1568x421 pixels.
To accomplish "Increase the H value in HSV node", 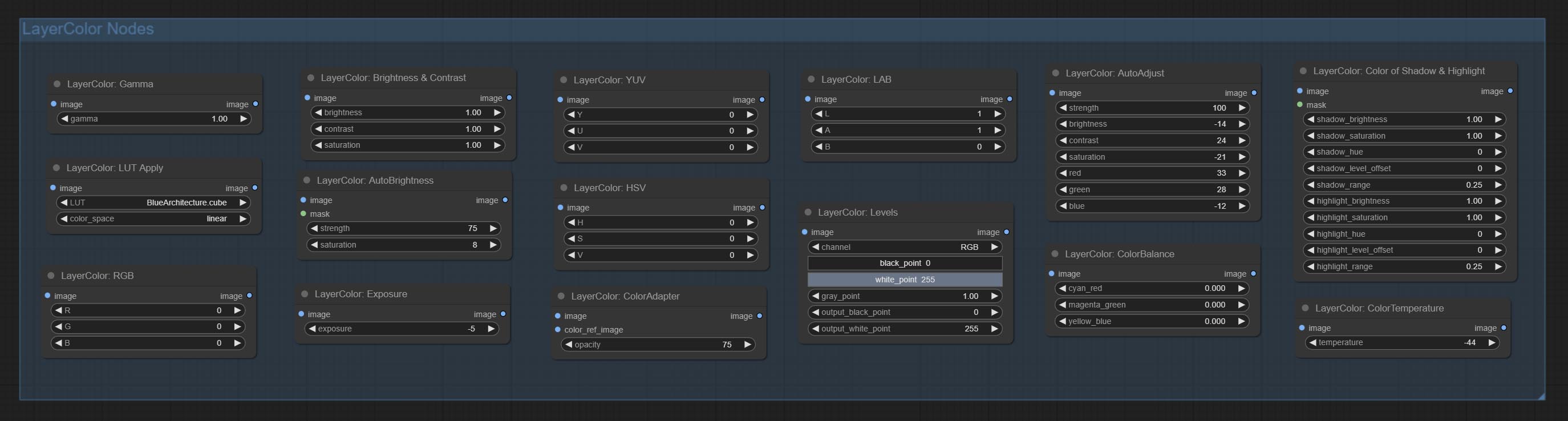I will click(x=750, y=222).
